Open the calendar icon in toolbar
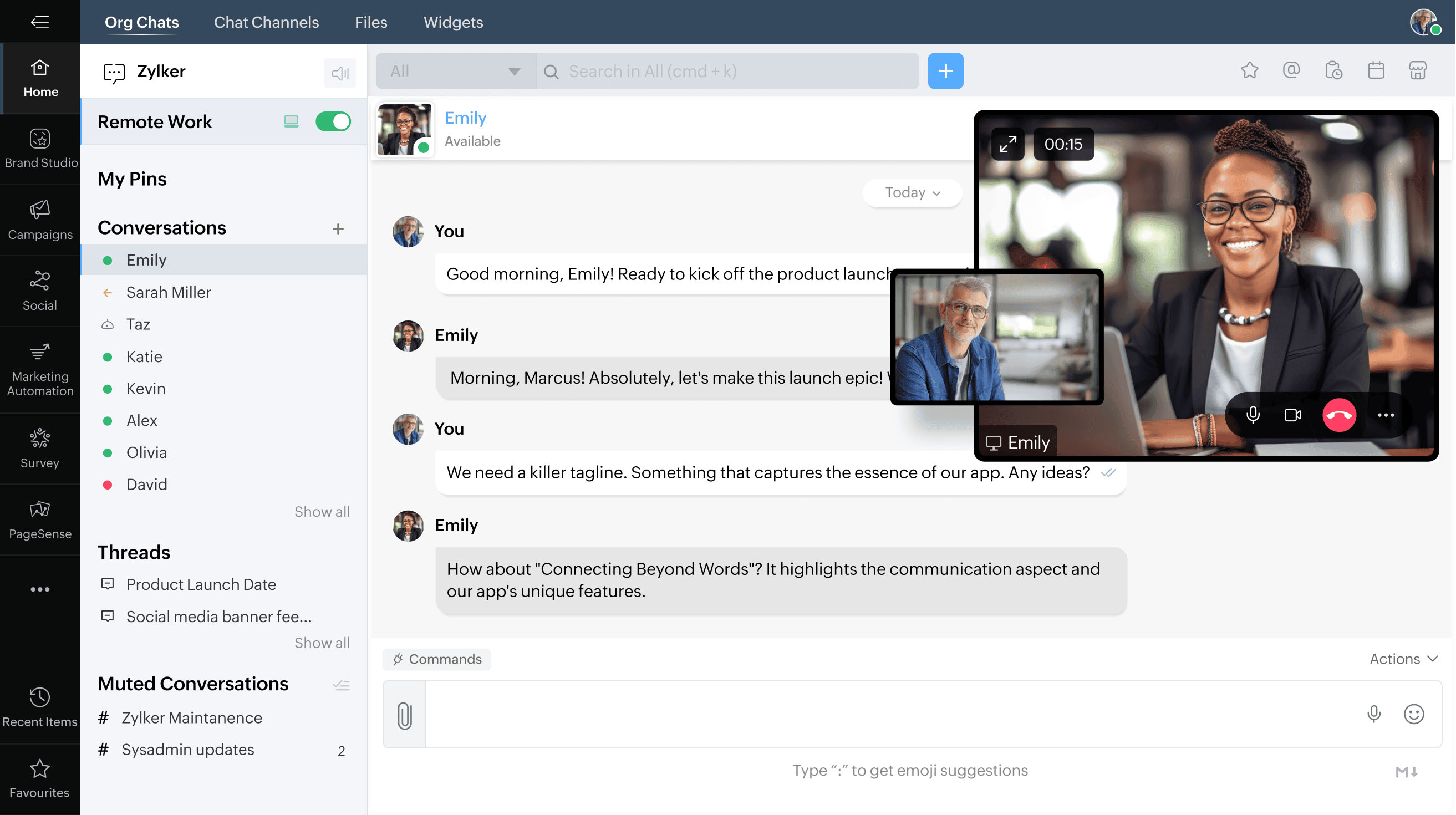The image size is (1456, 815). coord(1376,70)
